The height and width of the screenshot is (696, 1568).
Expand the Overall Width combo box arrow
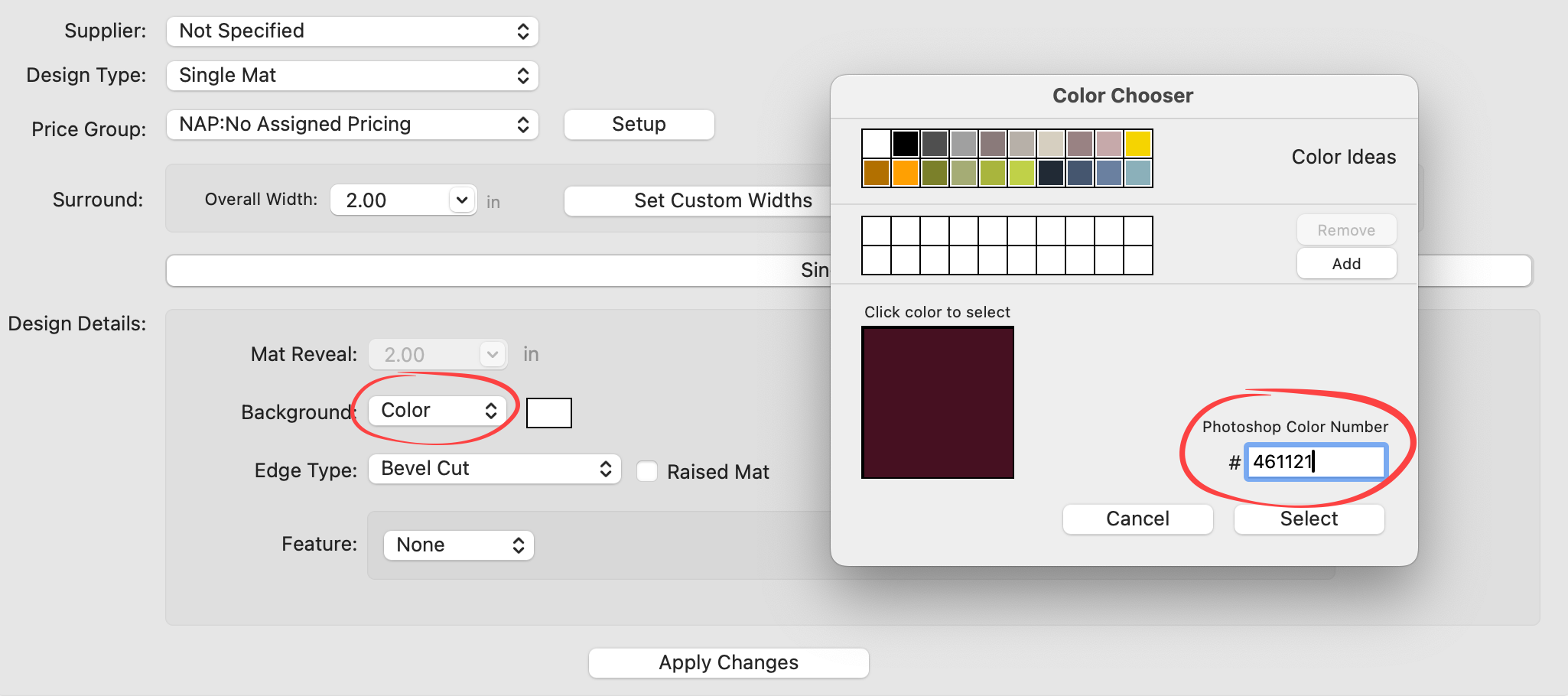point(461,200)
